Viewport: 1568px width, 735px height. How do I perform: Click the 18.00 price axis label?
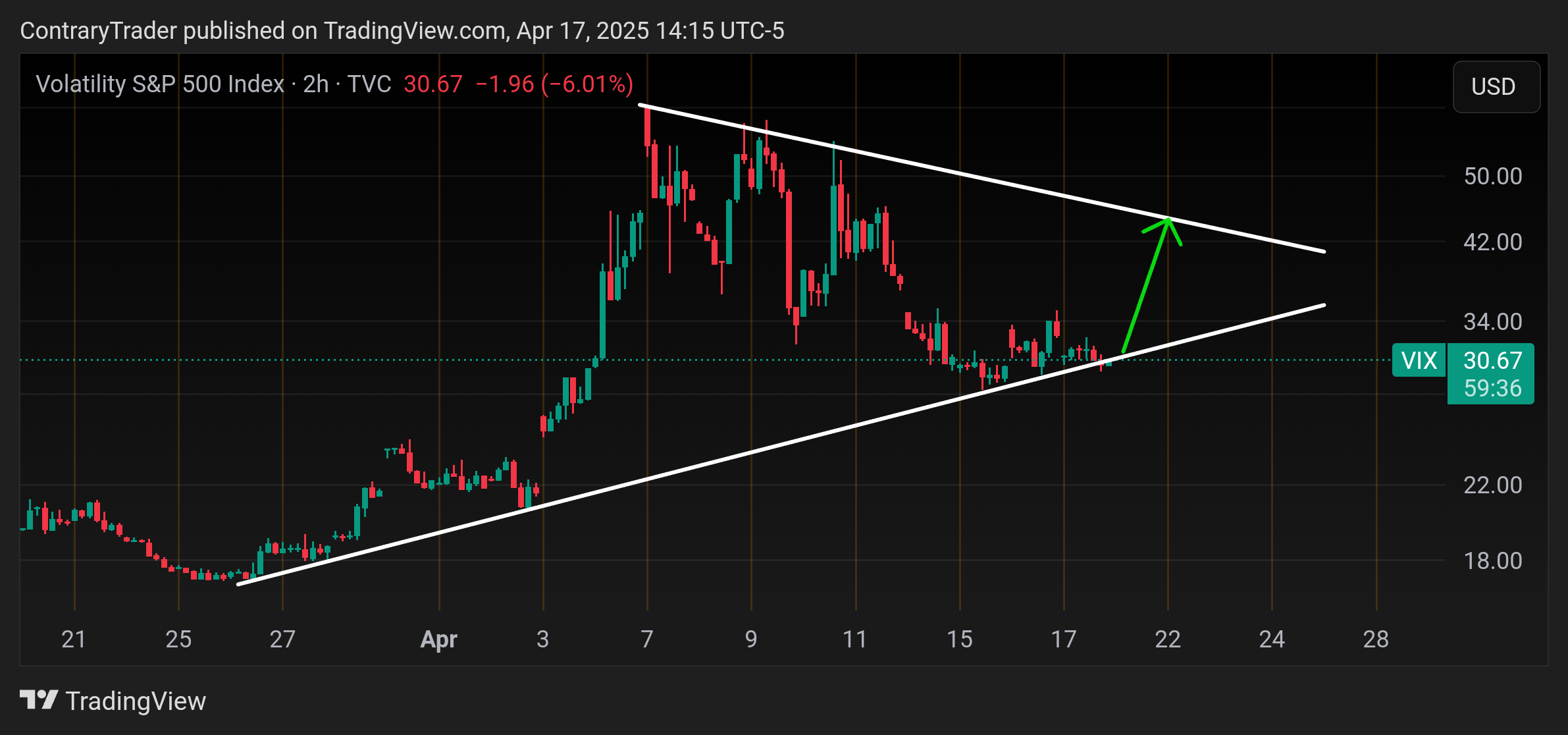(1492, 561)
